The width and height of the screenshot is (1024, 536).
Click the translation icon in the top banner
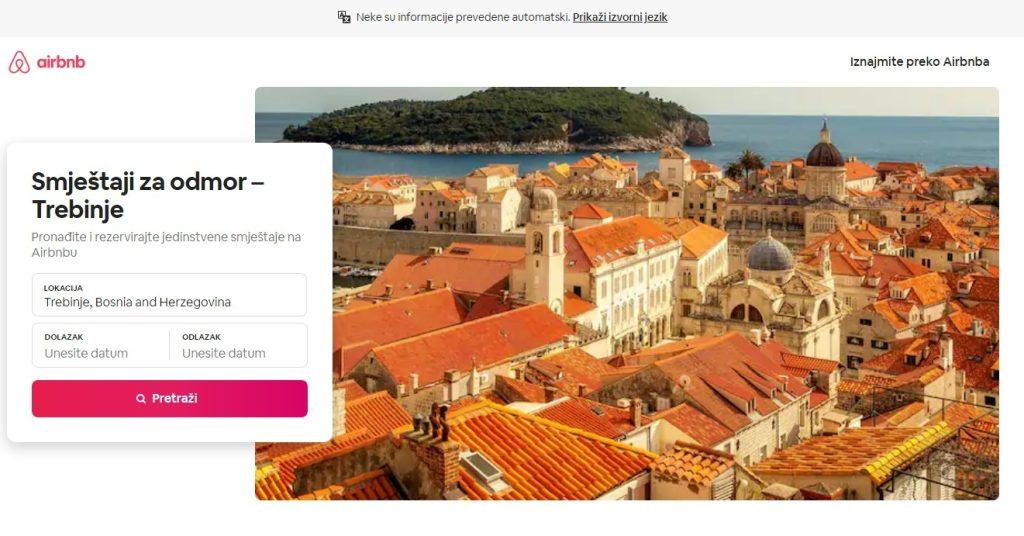(344, 17)
